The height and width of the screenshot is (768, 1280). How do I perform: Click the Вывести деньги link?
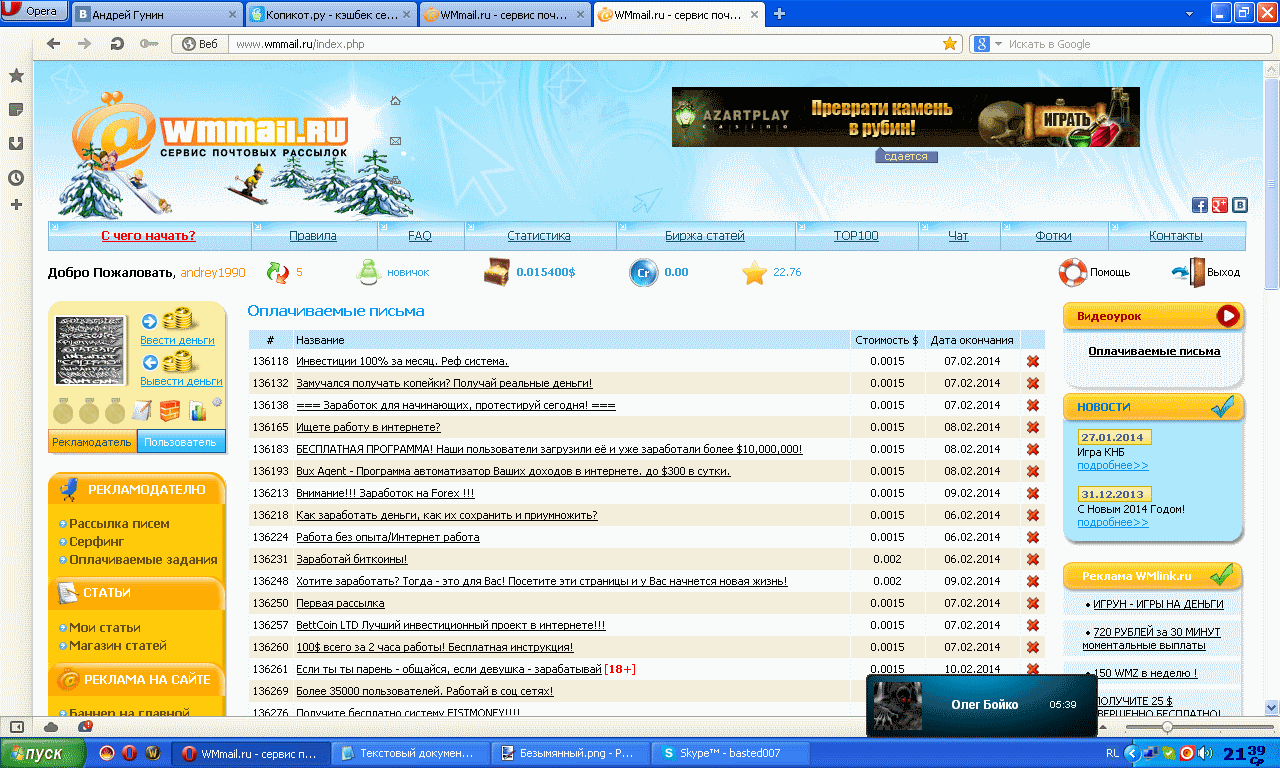pos(181,381)
